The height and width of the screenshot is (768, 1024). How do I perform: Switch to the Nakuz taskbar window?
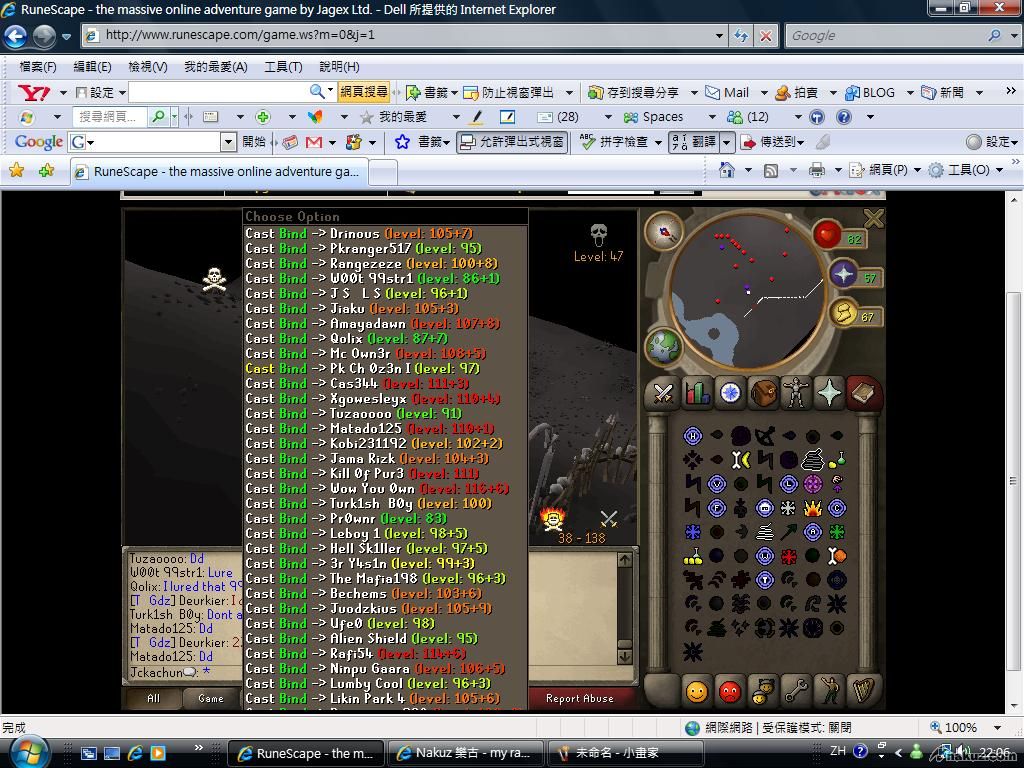[467, 753]
